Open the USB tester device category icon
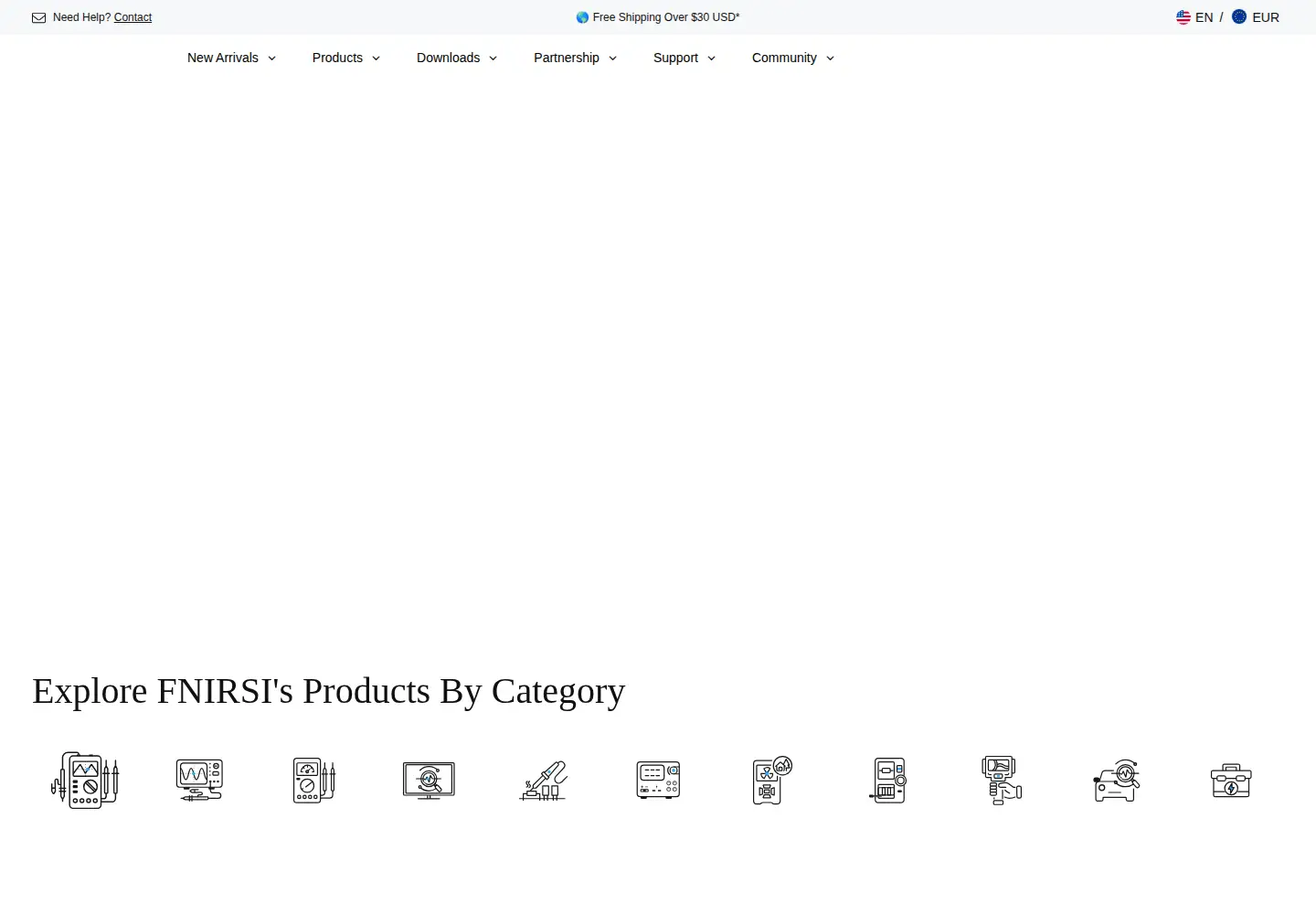The image size is (1316, 914). [887, 781]
